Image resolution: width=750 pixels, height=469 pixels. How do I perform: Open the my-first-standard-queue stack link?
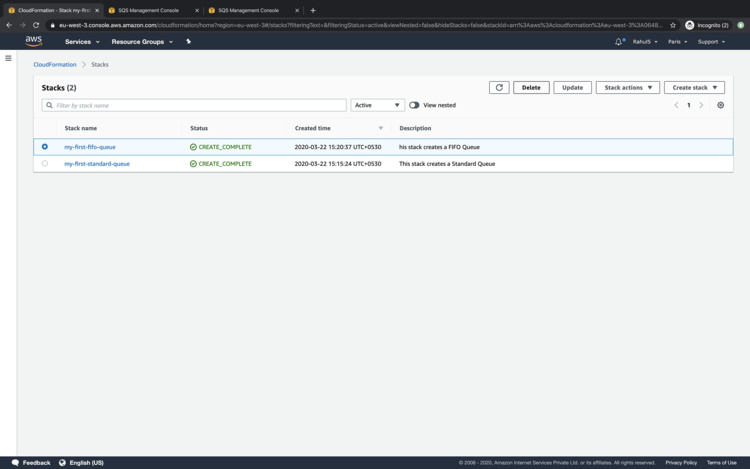pos(97,164)
